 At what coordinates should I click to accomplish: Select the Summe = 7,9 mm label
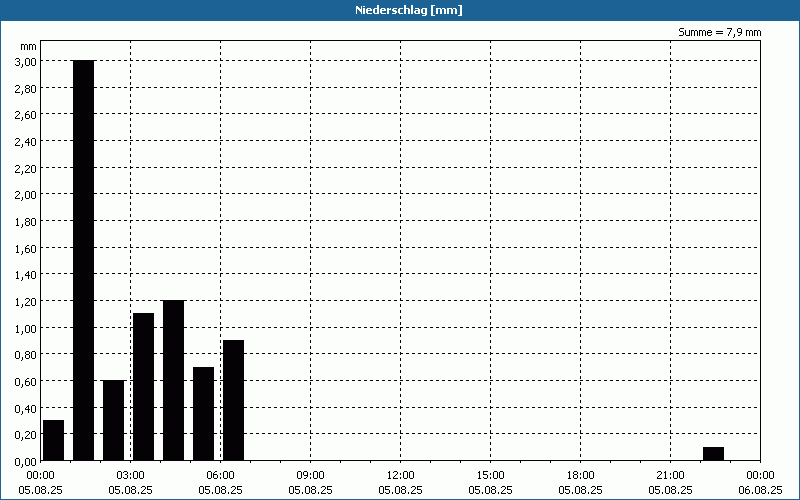(719, 32)
